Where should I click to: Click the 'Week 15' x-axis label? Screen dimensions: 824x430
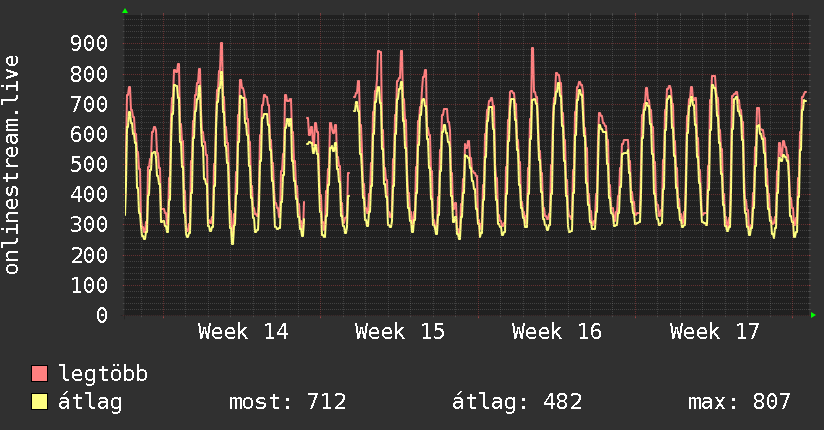400,332
